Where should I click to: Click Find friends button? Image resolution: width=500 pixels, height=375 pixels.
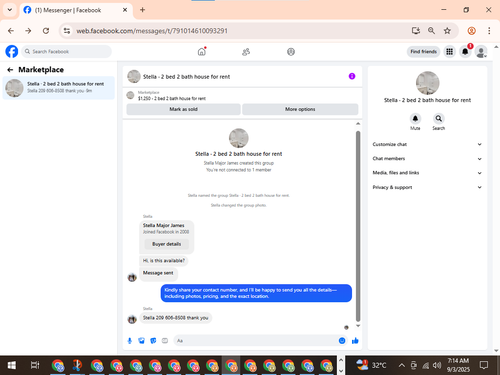[x=423, y=52]
